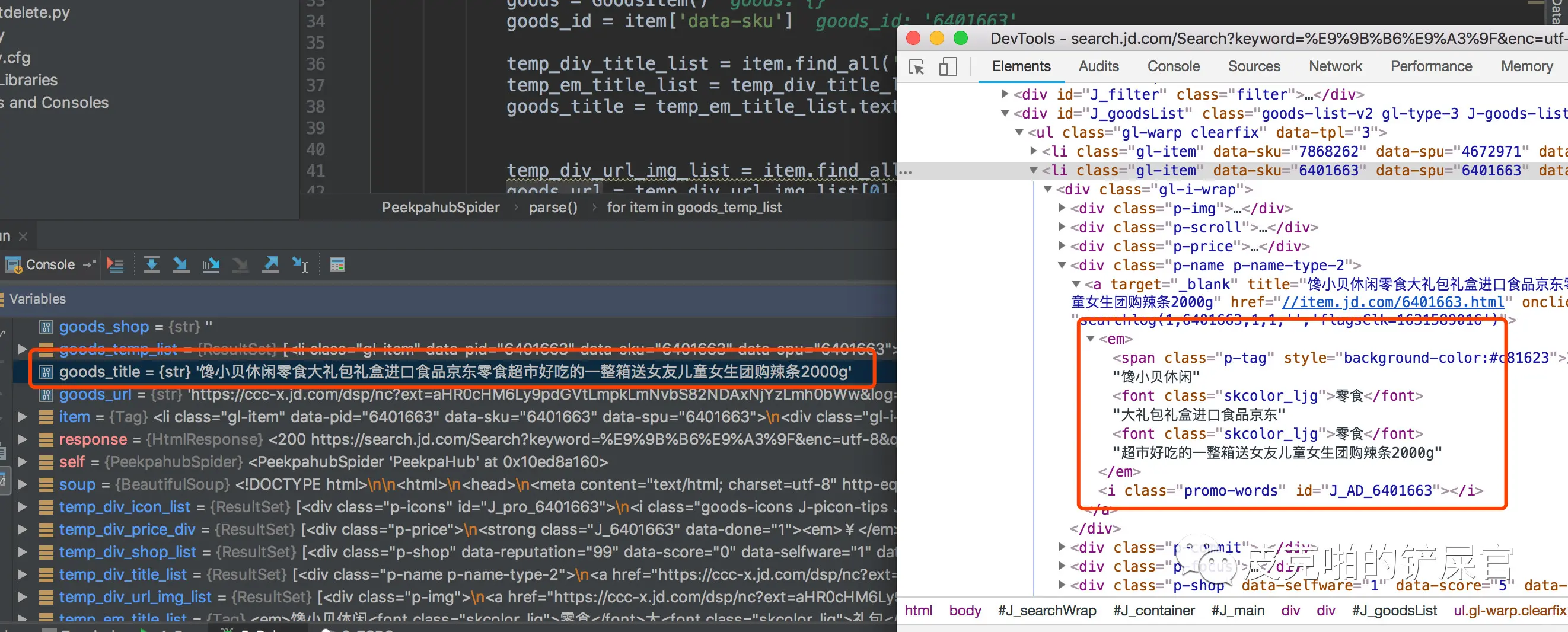Expand the response variable in Variables
Image resolution: width=1568 pixels, height=632 pixels.
click(22, 439)
